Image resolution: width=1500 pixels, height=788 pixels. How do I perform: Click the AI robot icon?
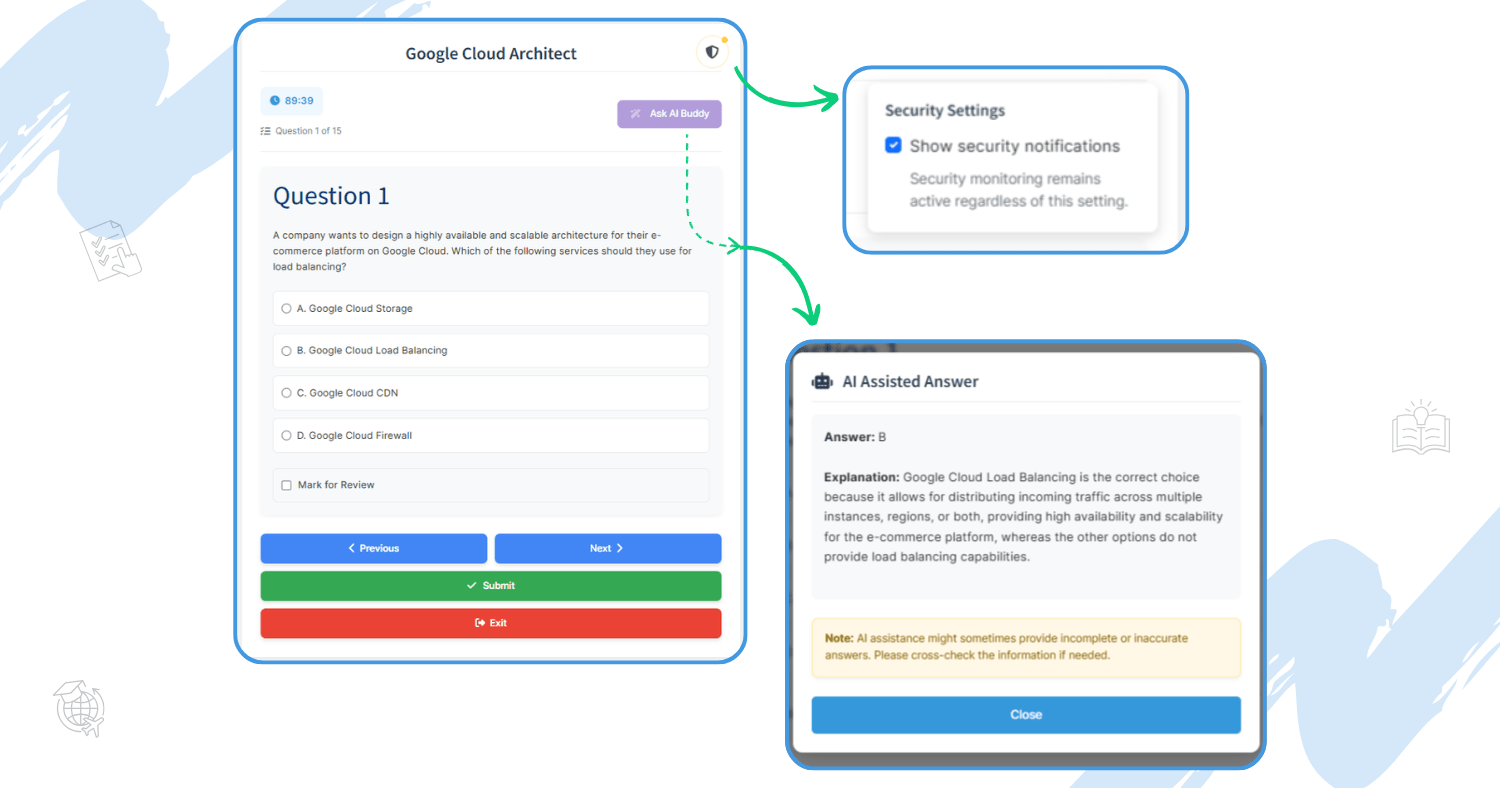[822, 381]
